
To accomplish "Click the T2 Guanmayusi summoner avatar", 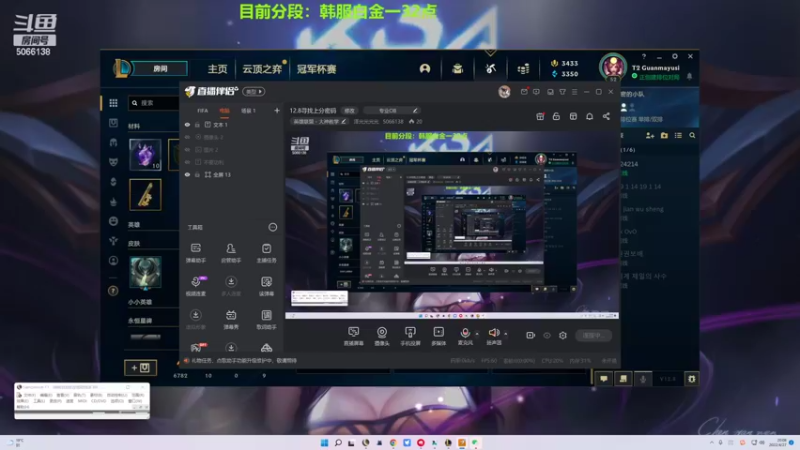I will [x=613, y=67].
